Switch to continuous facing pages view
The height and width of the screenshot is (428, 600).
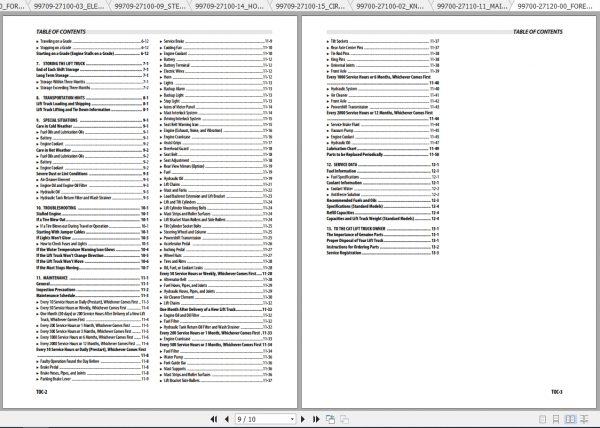584,419
